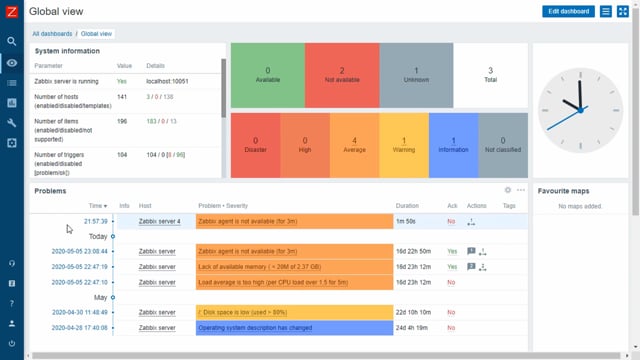Open Problems widget settings gear
This screenshot has width=640, height=360.
[x=507, y=190]
